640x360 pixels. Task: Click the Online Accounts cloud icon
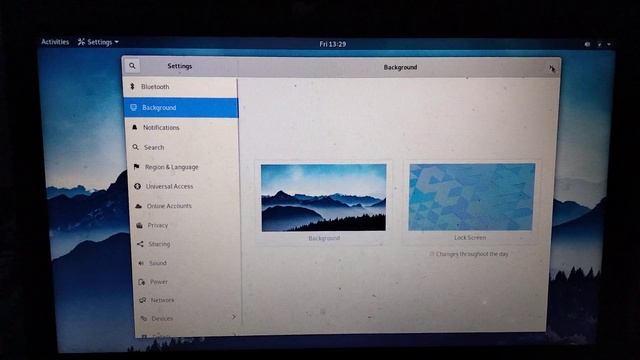[138, 206]
